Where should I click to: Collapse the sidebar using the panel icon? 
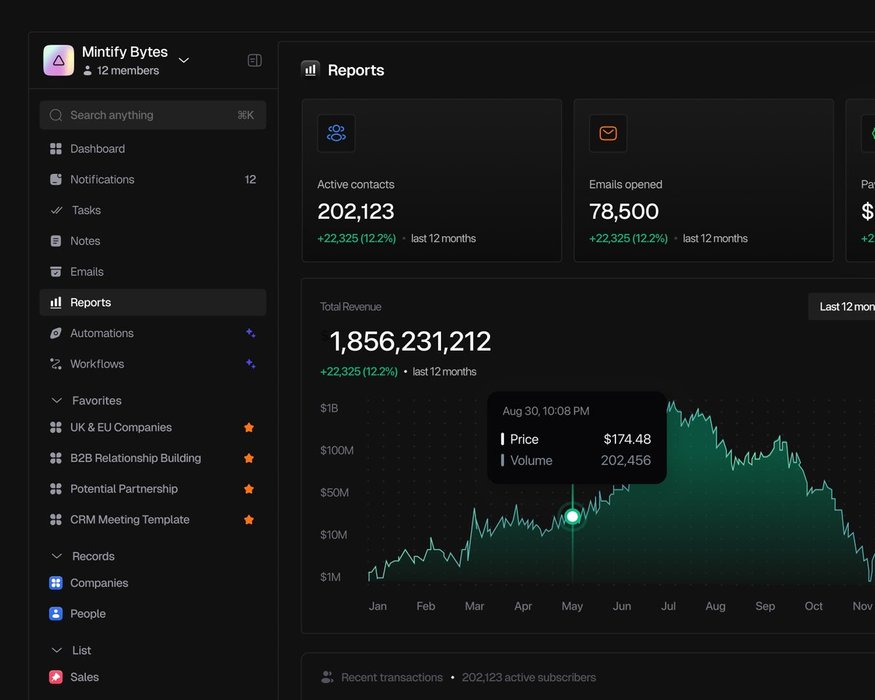pyautogui.click(x=254, y=60)
